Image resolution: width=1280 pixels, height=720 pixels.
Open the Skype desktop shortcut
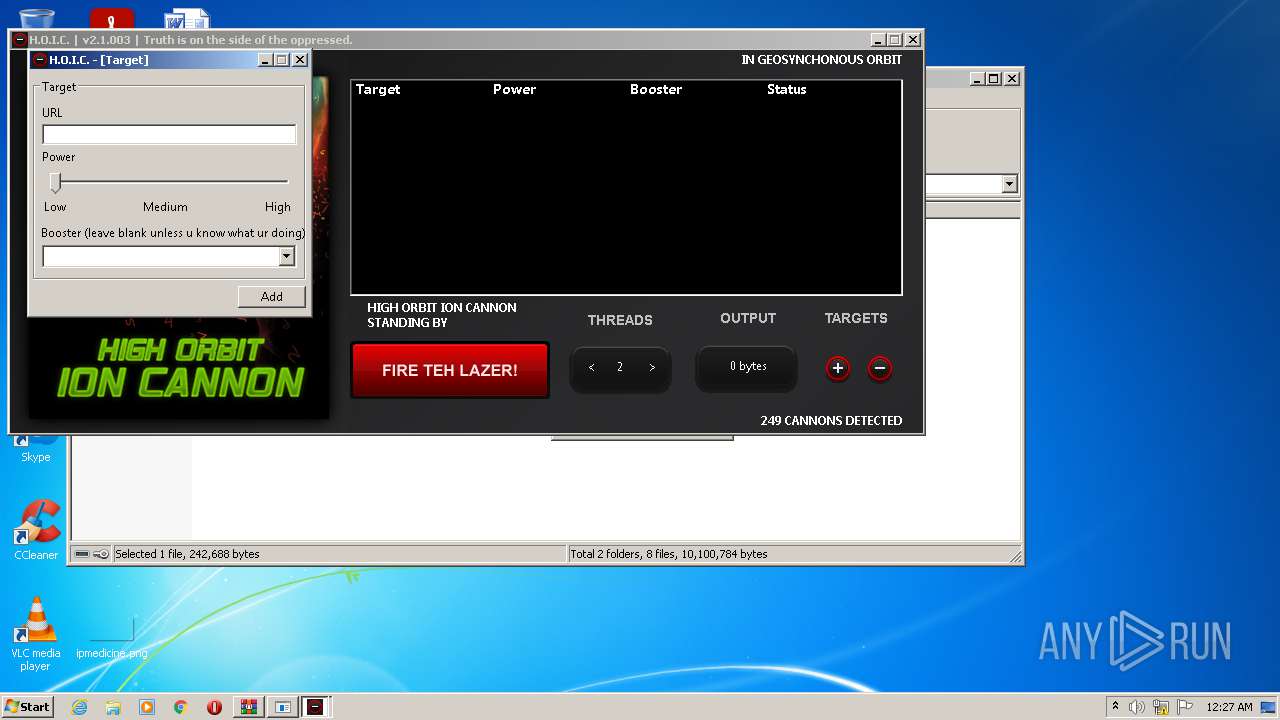[36, 447]
